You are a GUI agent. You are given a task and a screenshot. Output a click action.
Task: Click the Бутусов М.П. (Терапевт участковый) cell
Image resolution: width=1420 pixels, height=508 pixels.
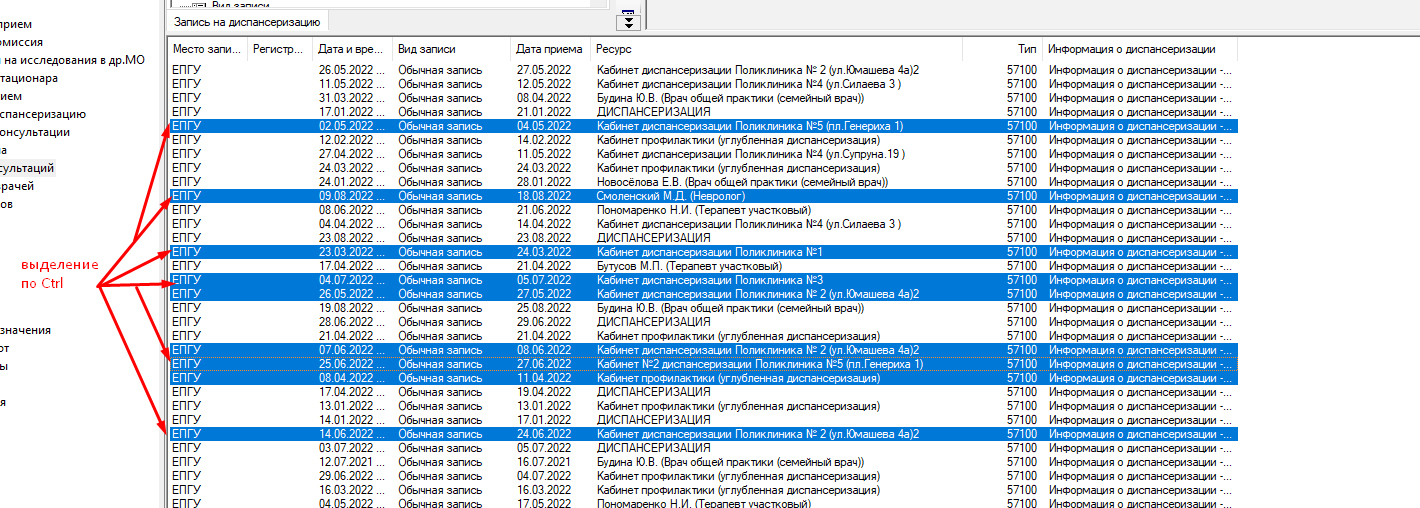pos(689,266)
